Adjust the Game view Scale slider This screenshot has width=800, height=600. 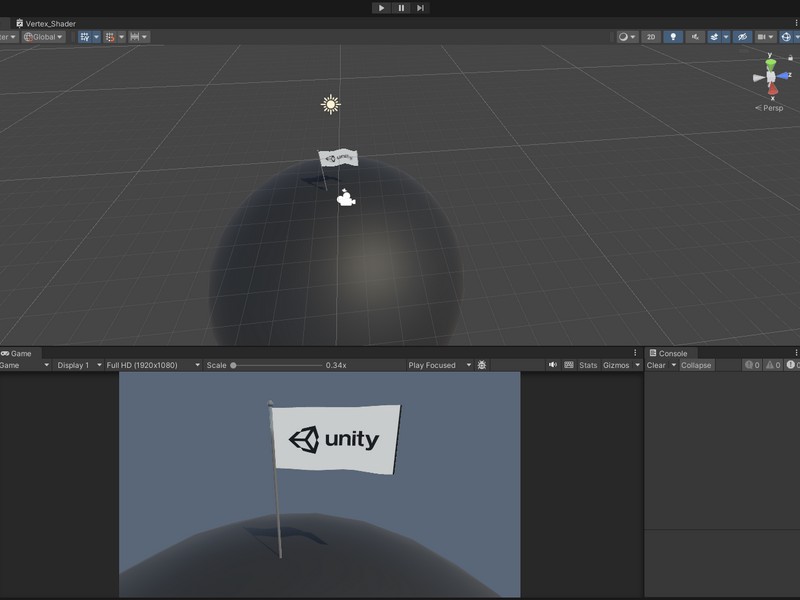point(278,365)
